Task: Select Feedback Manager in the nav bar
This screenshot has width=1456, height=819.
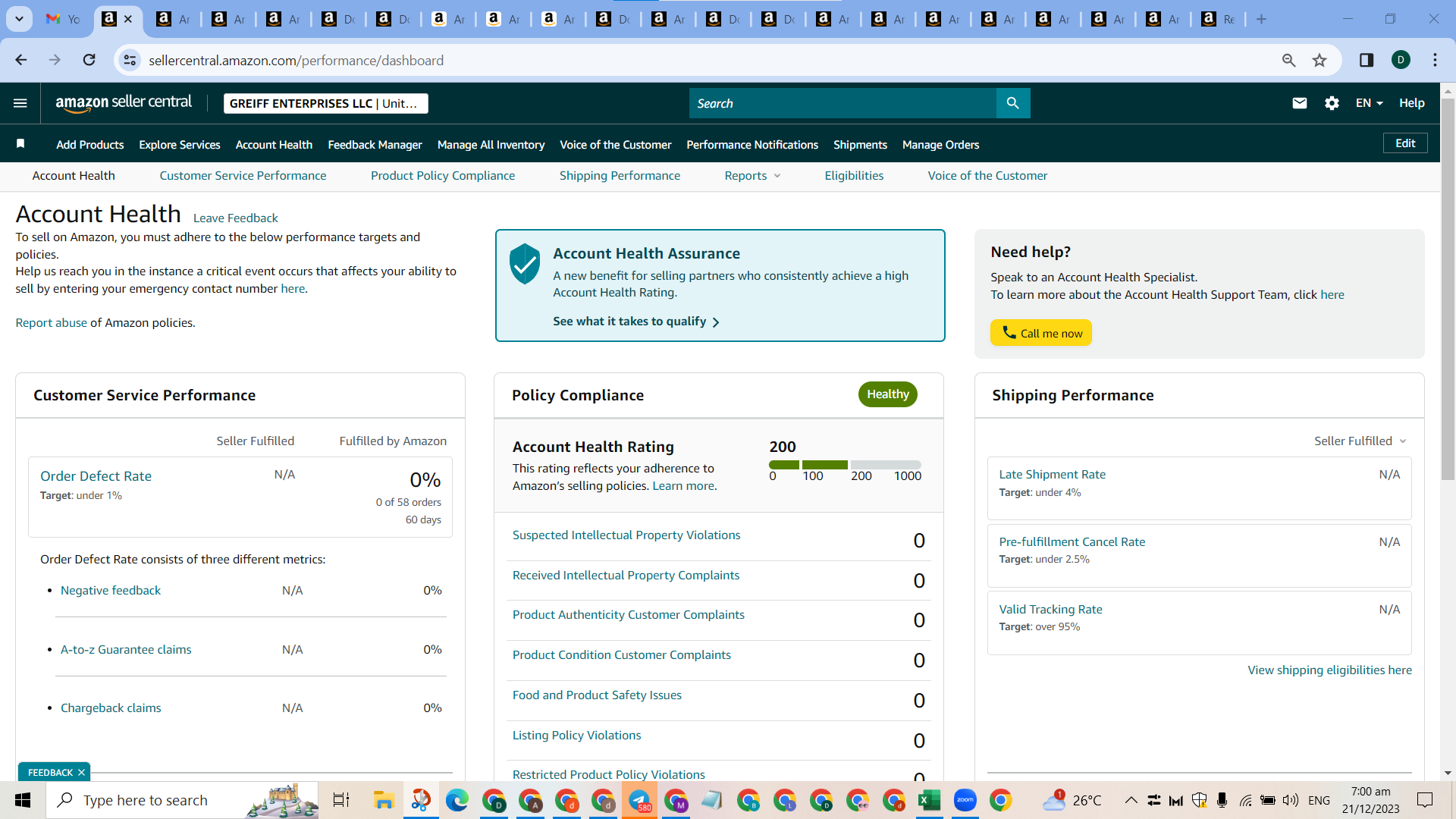Action: click(375, 145)
